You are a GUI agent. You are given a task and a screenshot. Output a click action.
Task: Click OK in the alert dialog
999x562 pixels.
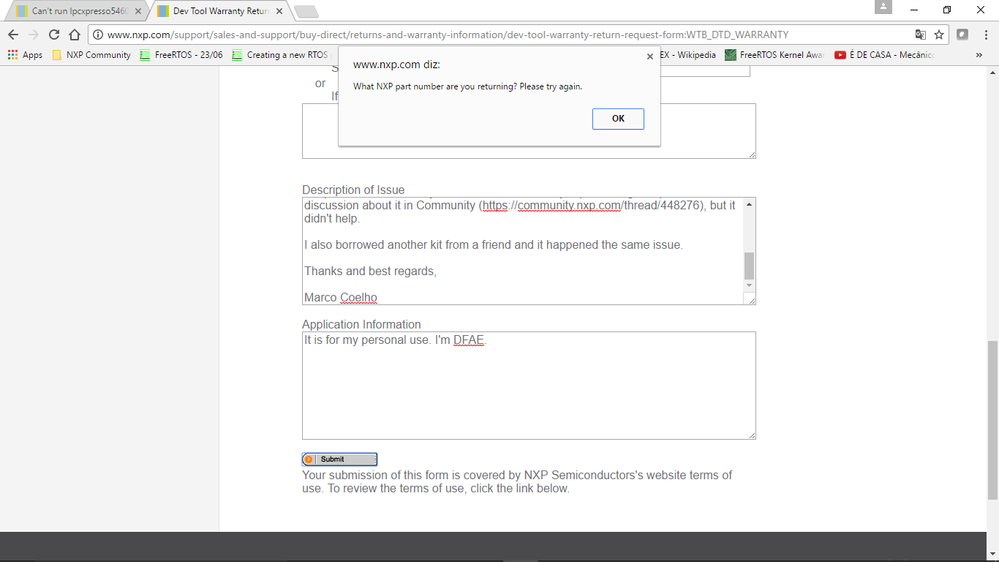tap(618, 119)
